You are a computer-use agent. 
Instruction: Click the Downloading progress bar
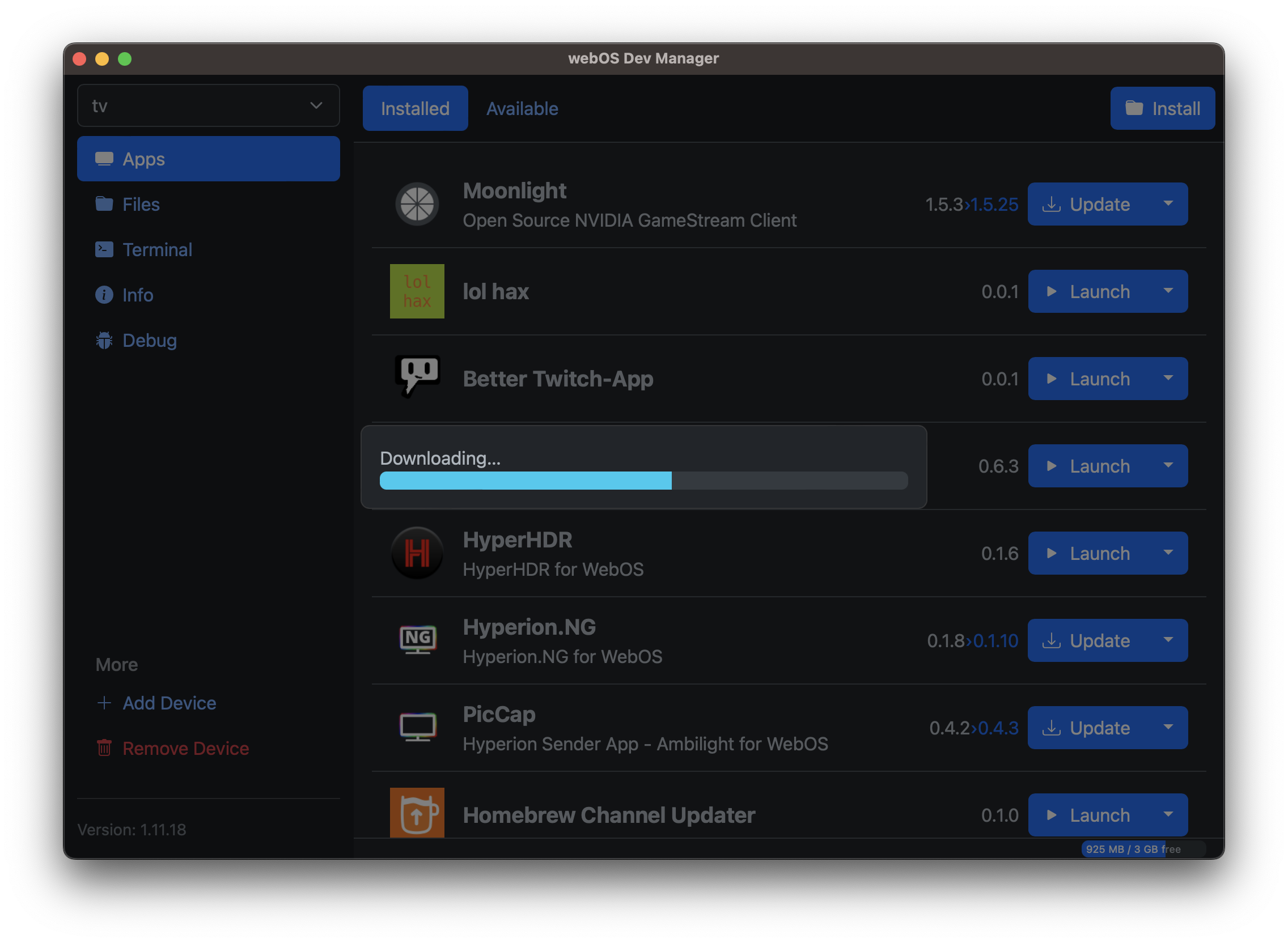(643, 481)
